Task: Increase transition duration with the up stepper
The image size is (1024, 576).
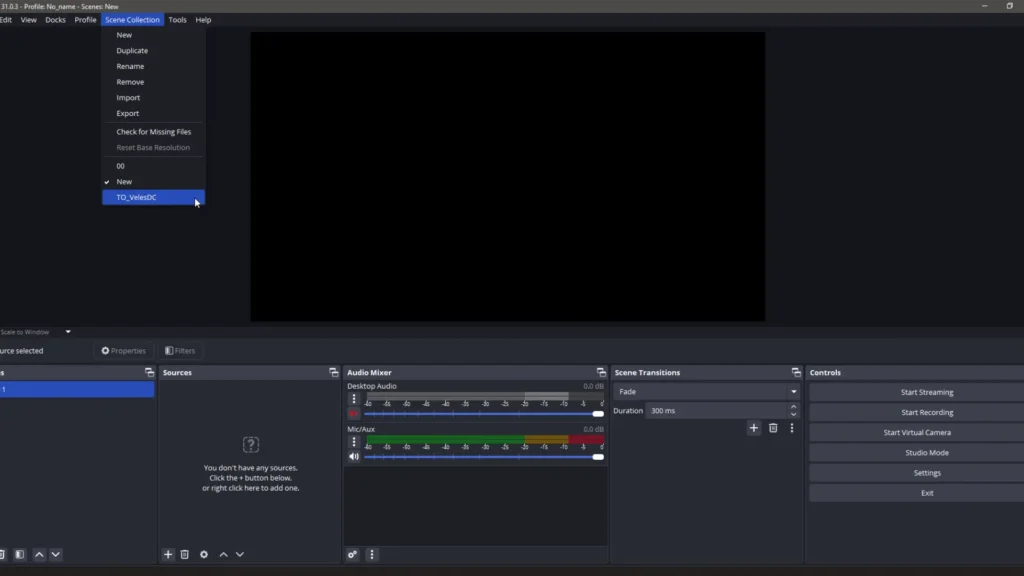Action: point(793,406)
